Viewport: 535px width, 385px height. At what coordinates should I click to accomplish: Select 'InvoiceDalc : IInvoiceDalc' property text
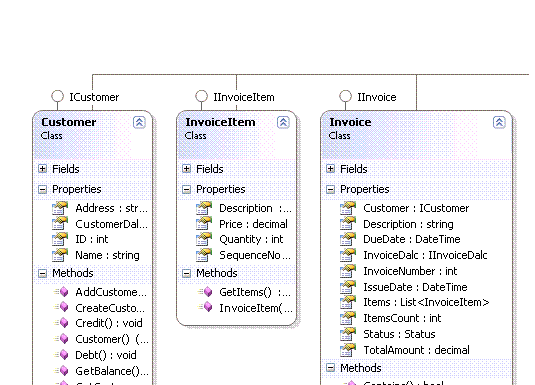coord(425,255)
